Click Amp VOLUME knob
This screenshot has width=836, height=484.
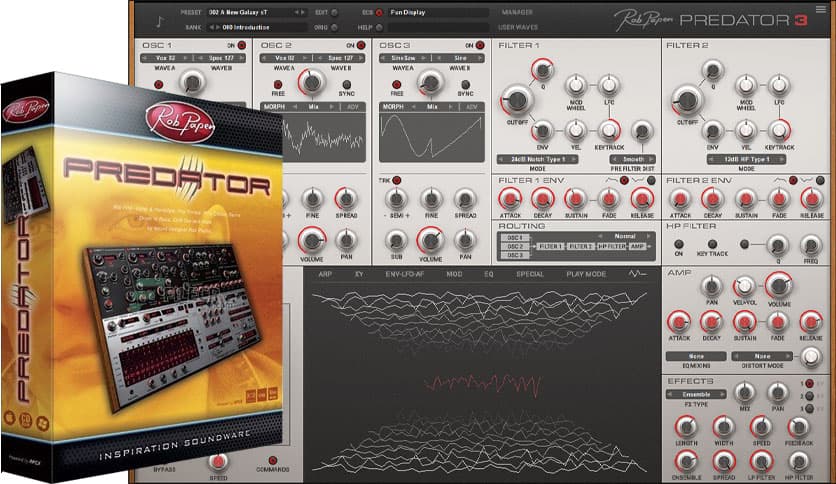click(x=778, y=285)
